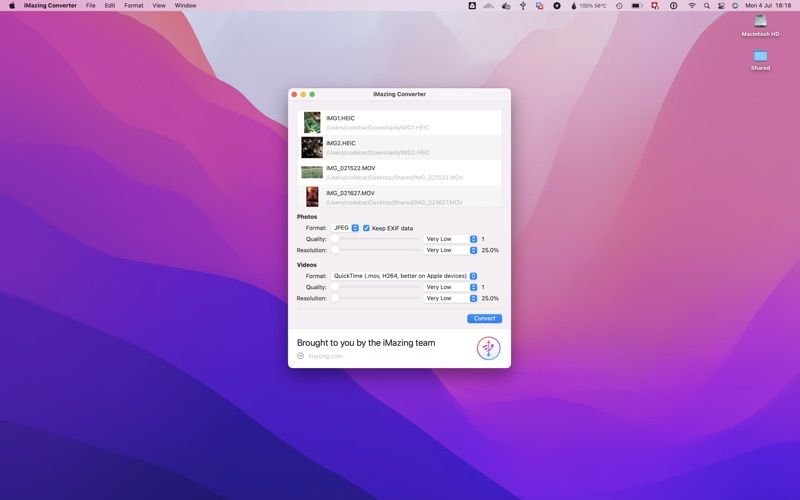Screen dimensions: 800x500
Task: Open the Photos Format JPEG dropdown
Action: coord(345,228)
